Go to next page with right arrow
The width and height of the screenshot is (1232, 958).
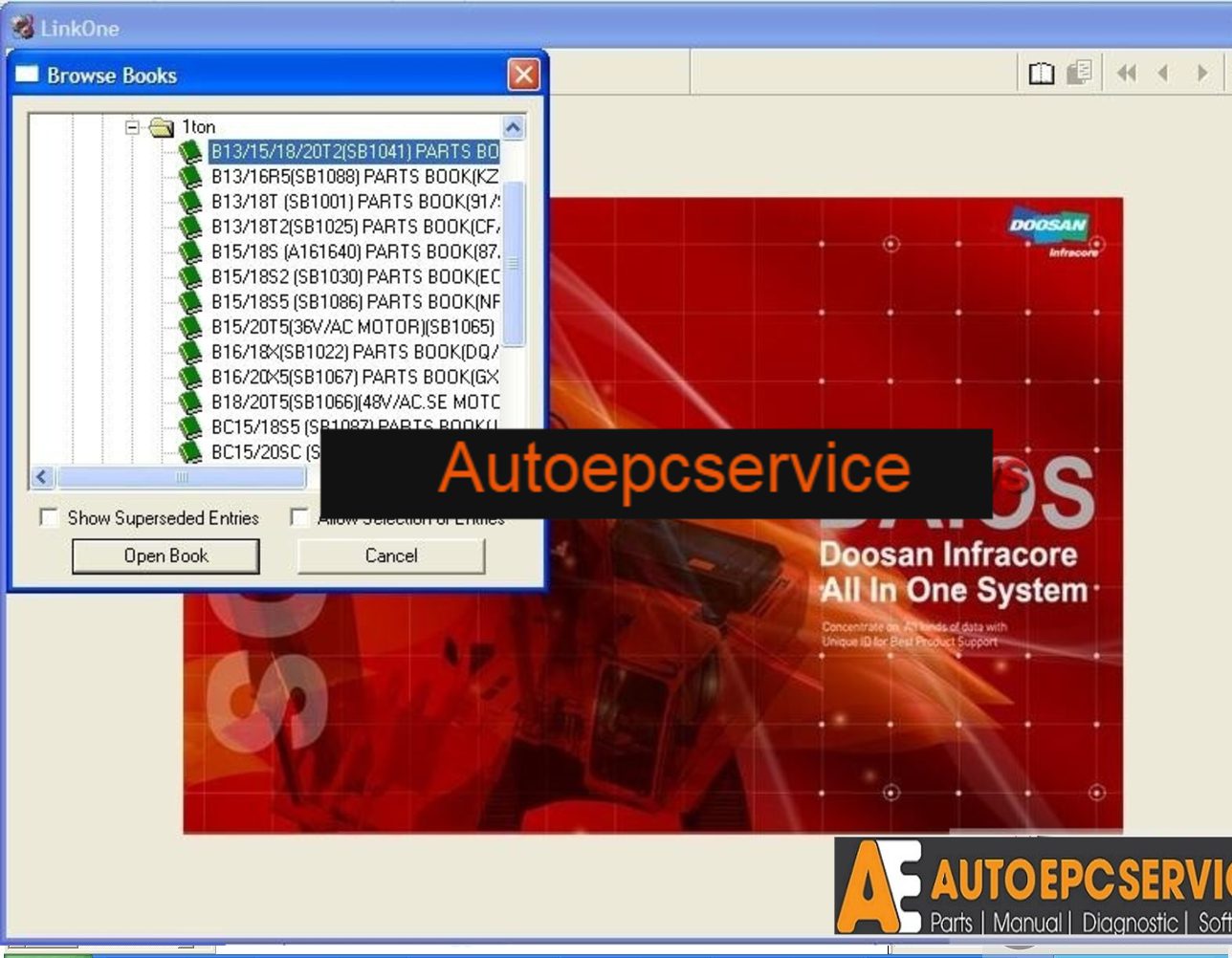(1202, 74)
